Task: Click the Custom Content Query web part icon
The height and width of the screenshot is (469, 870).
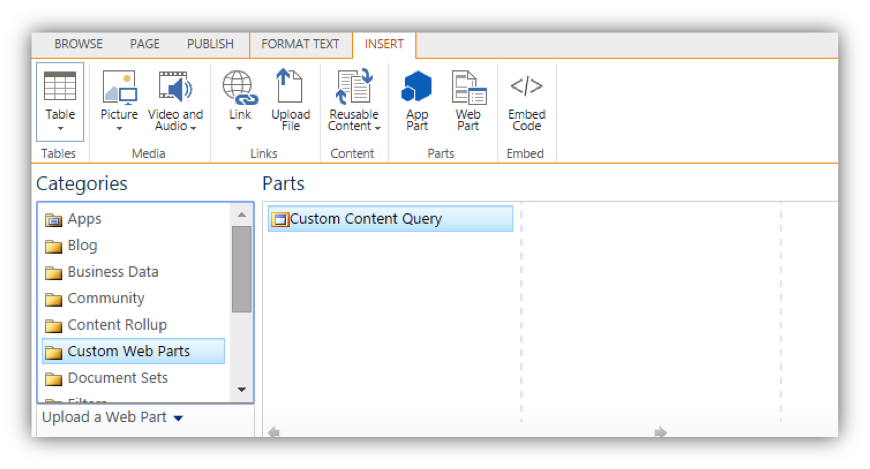Action: click(x=280, y=220)
